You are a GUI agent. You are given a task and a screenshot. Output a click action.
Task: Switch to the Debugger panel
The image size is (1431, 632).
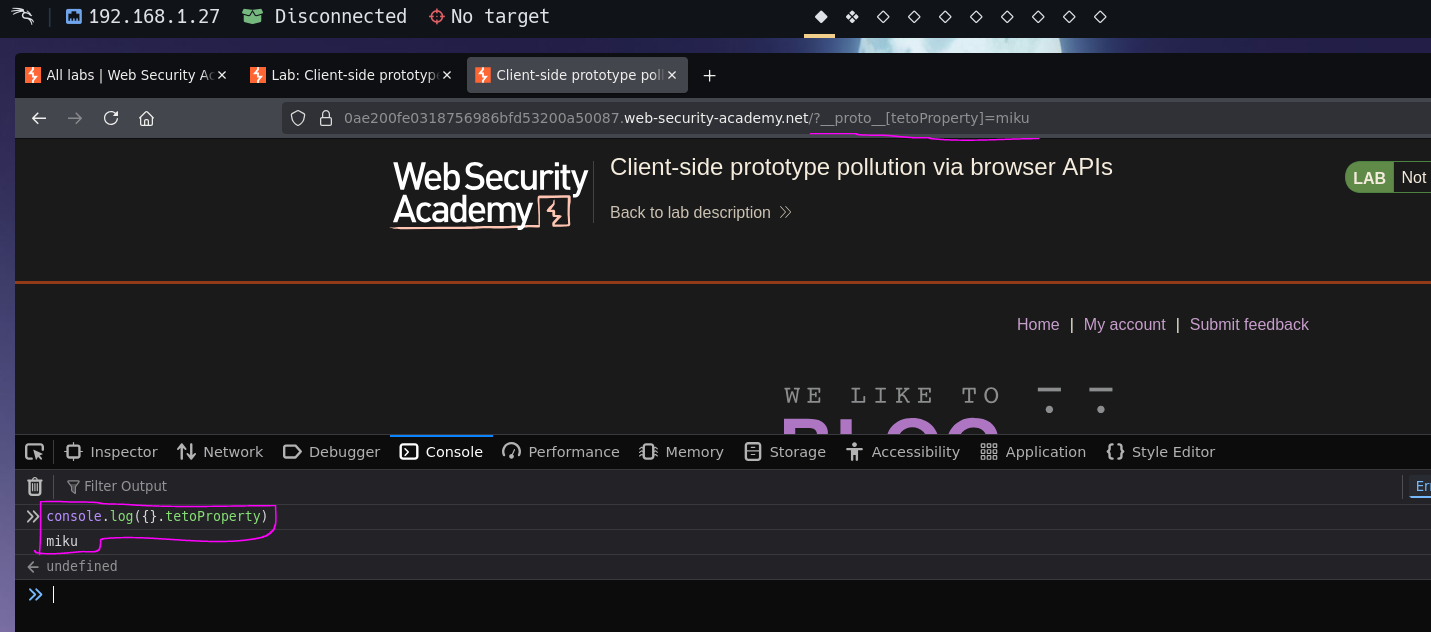[332, 452]
